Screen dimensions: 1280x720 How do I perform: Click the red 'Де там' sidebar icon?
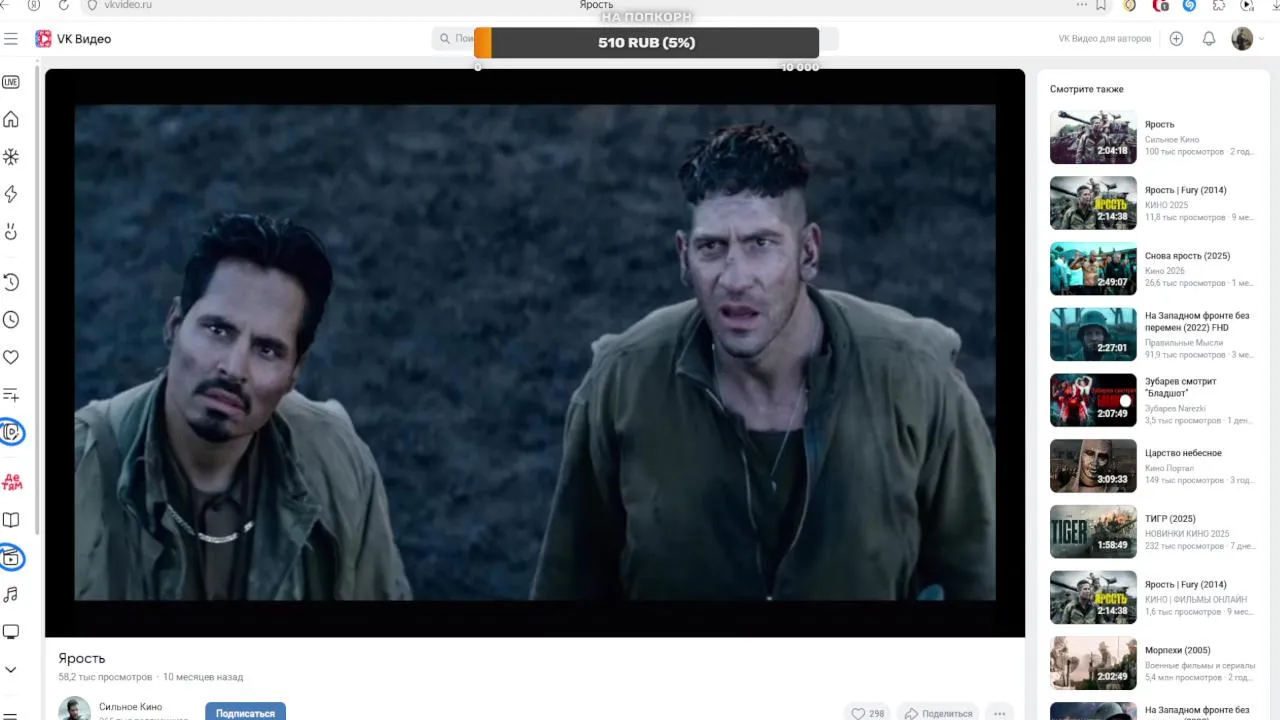(x=12, y=482)
